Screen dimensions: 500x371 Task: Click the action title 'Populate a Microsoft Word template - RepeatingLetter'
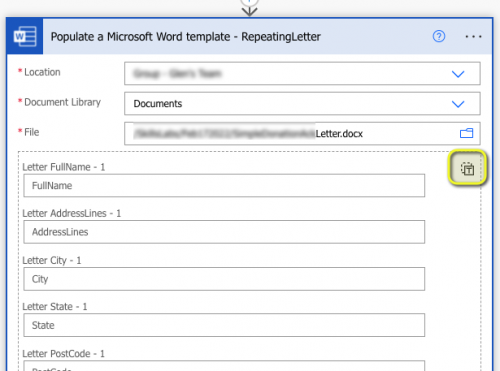tap(186, 37)
